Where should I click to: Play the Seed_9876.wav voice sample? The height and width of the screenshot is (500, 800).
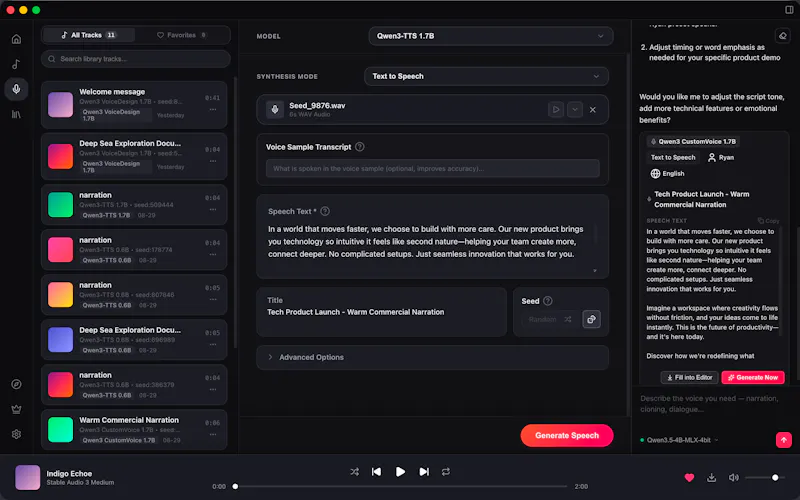click(x=556, y=109)
